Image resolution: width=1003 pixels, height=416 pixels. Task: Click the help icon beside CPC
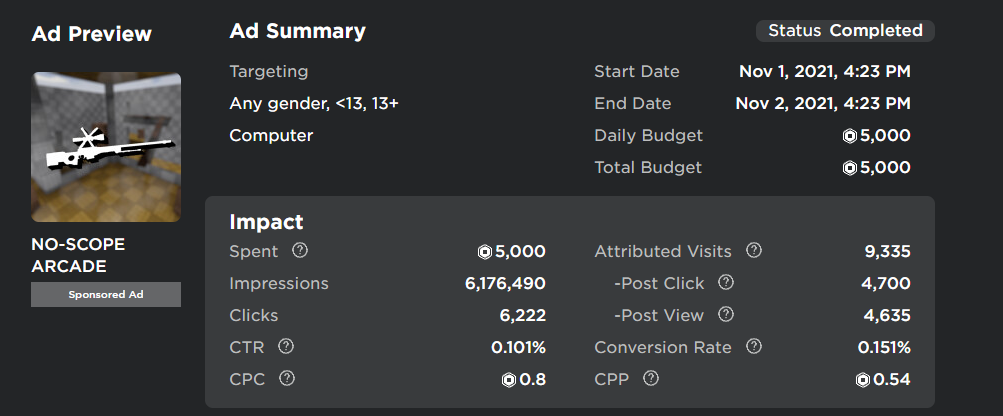click(287, 379)
